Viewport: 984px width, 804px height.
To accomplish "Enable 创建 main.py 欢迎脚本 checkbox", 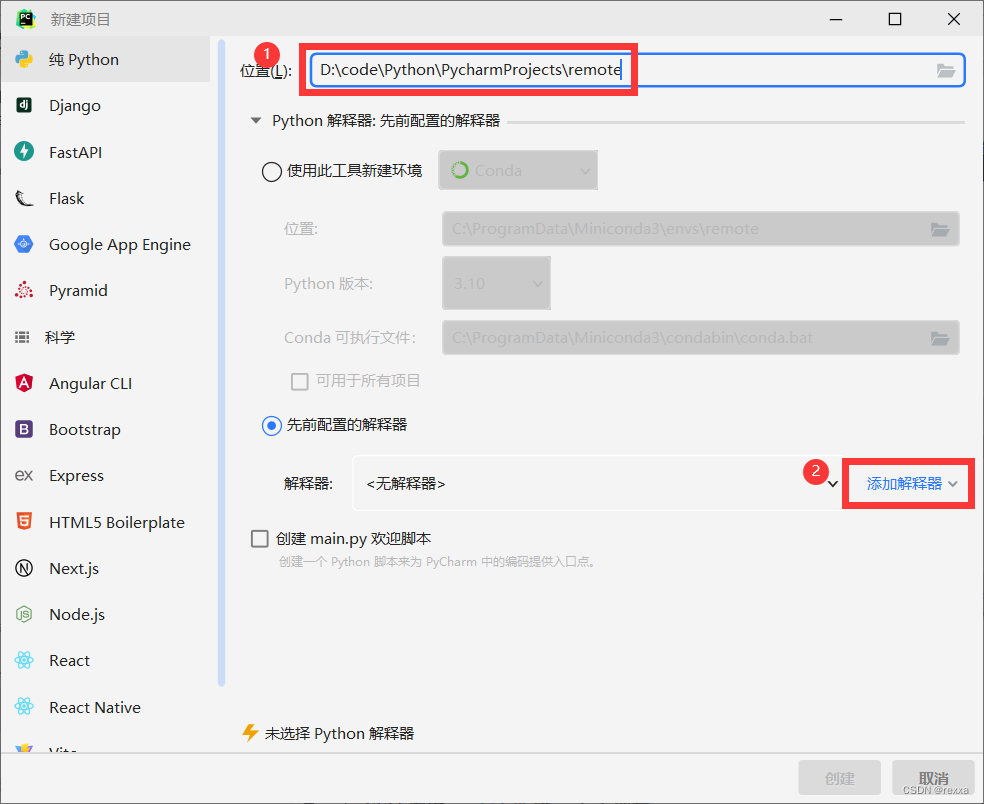I will [x=260, y=539].
